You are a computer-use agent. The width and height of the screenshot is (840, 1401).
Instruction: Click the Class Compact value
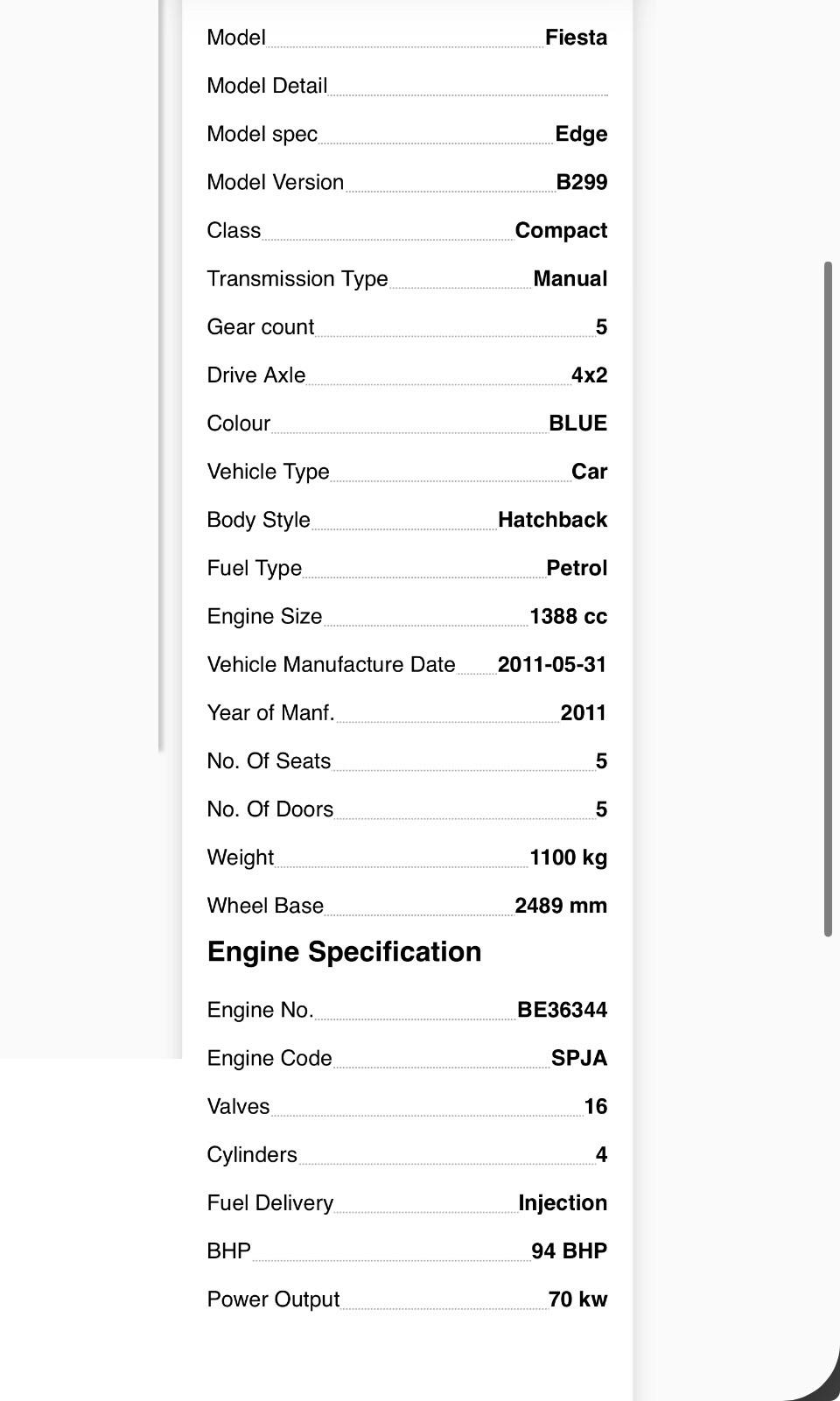click(561, 230)
